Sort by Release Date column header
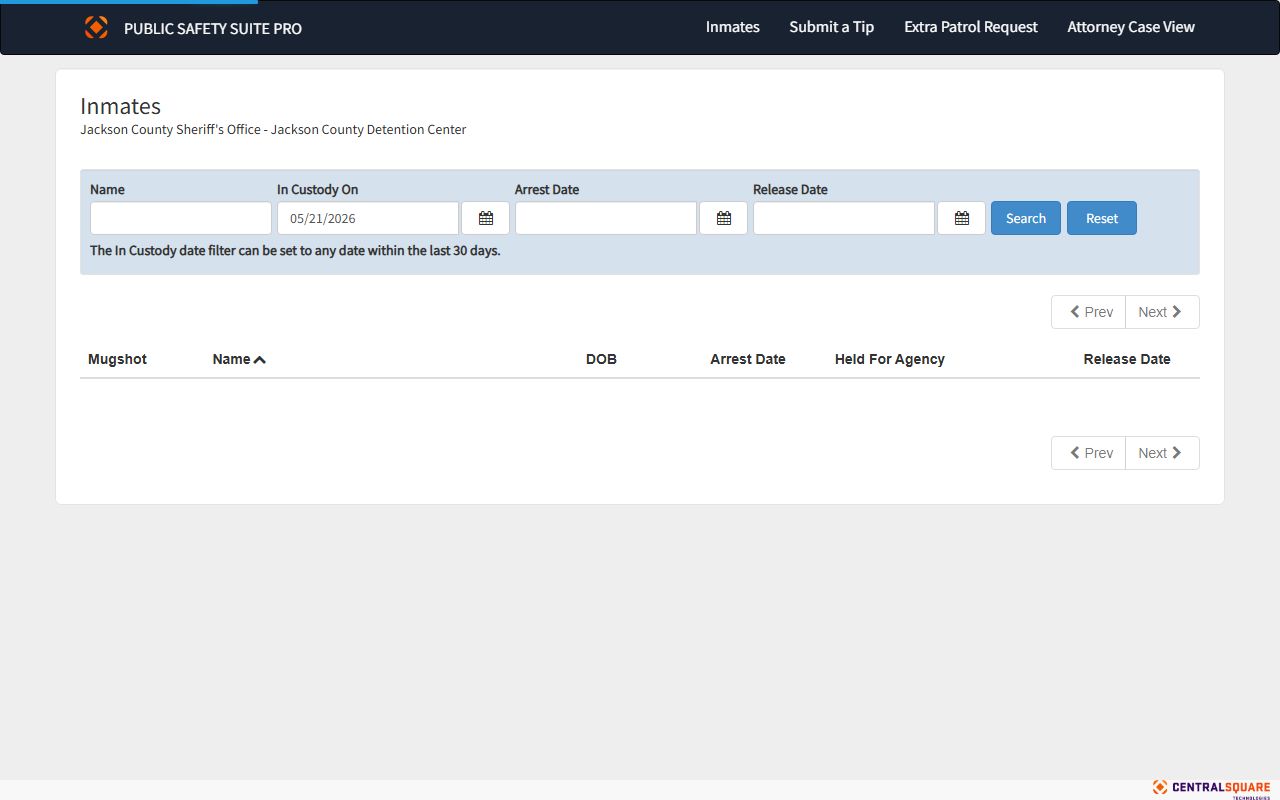 coord(1127,359)
